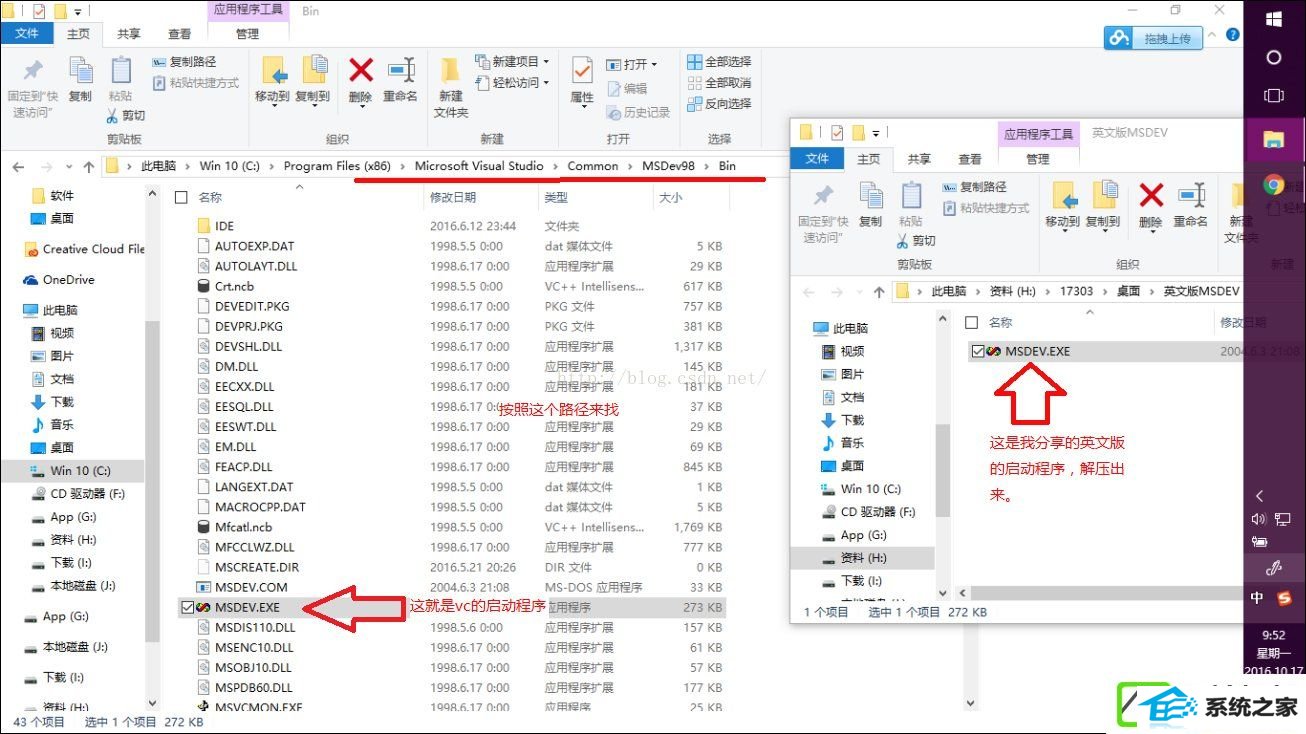This screenshot has height=734, width=1306.
Task: Click the 拖拽上传 button
Action: click(1153, 38)
